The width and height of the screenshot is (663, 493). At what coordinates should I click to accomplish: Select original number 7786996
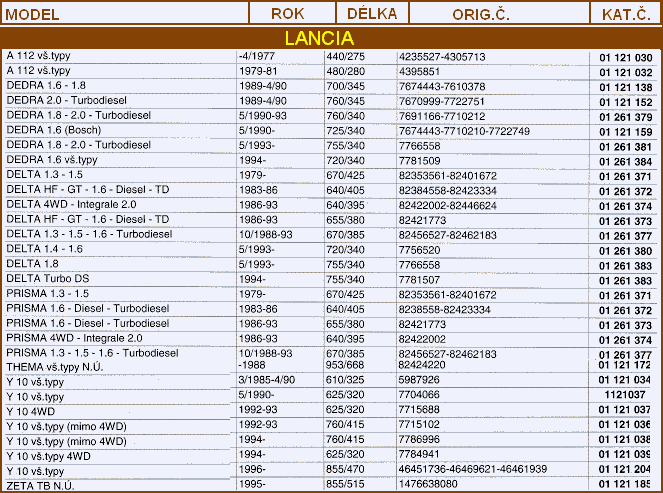(x=419, y=439)
